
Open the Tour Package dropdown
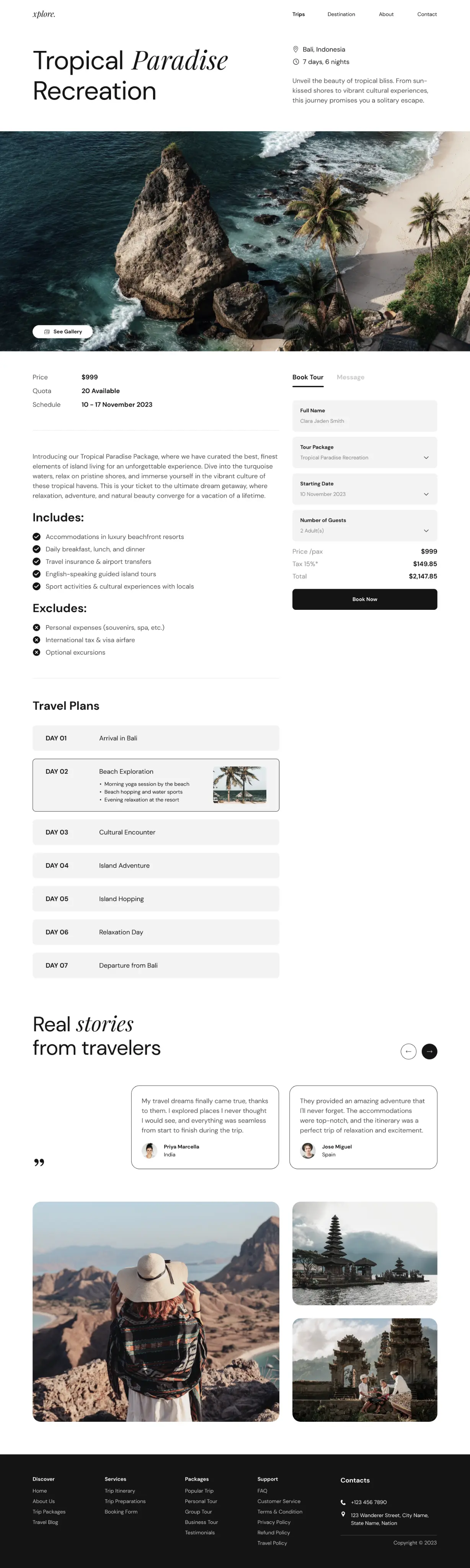364,452
